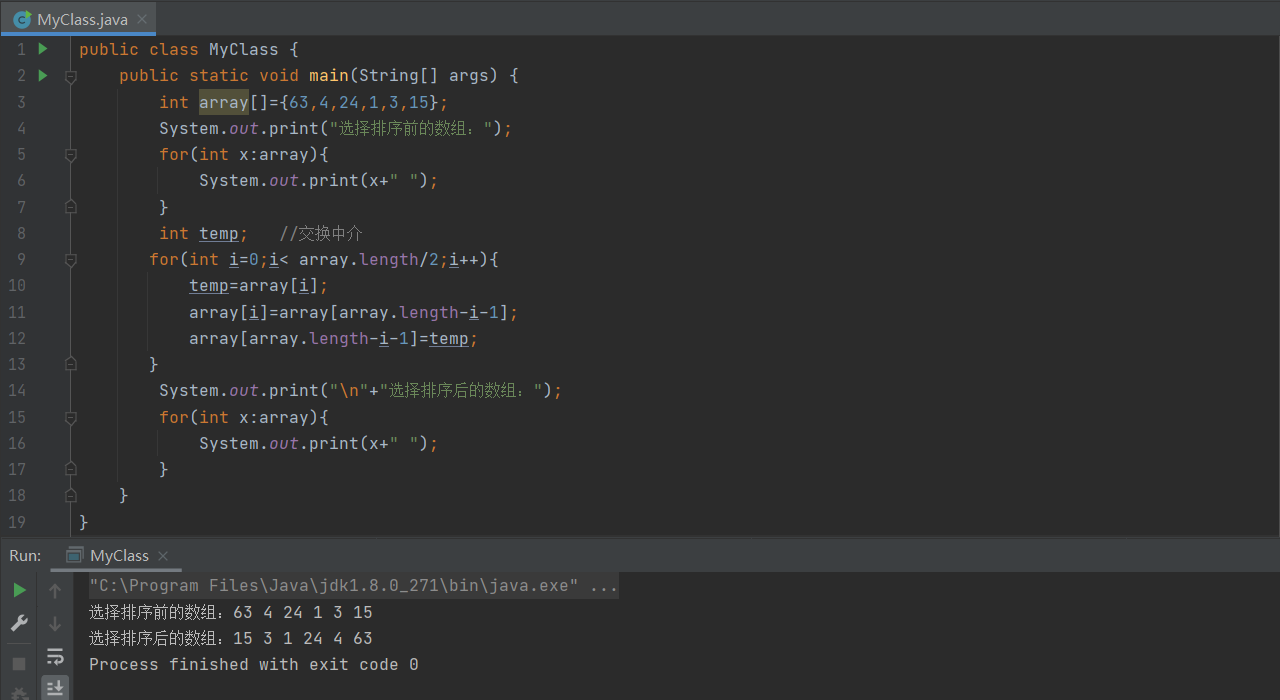Toggle soft-wrap in the Run console

(x=55, y=657)
